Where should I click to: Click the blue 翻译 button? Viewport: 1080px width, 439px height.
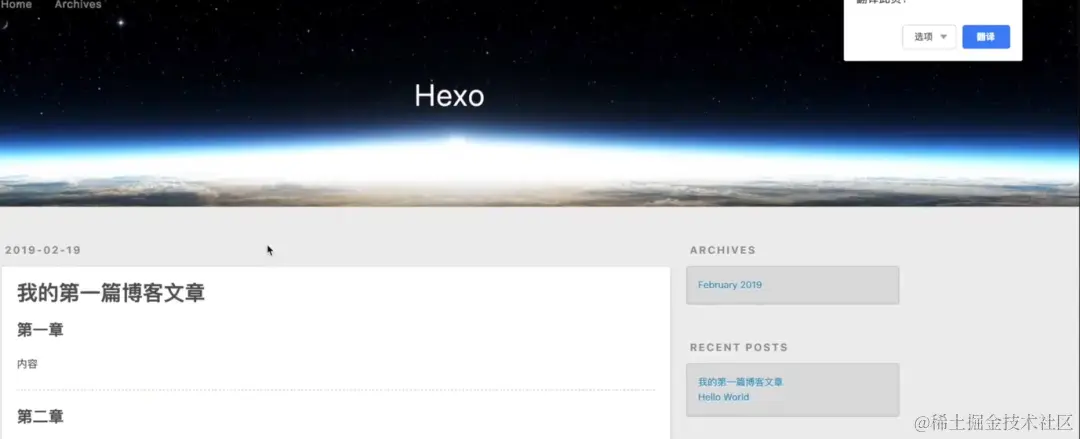coord(986,37)
